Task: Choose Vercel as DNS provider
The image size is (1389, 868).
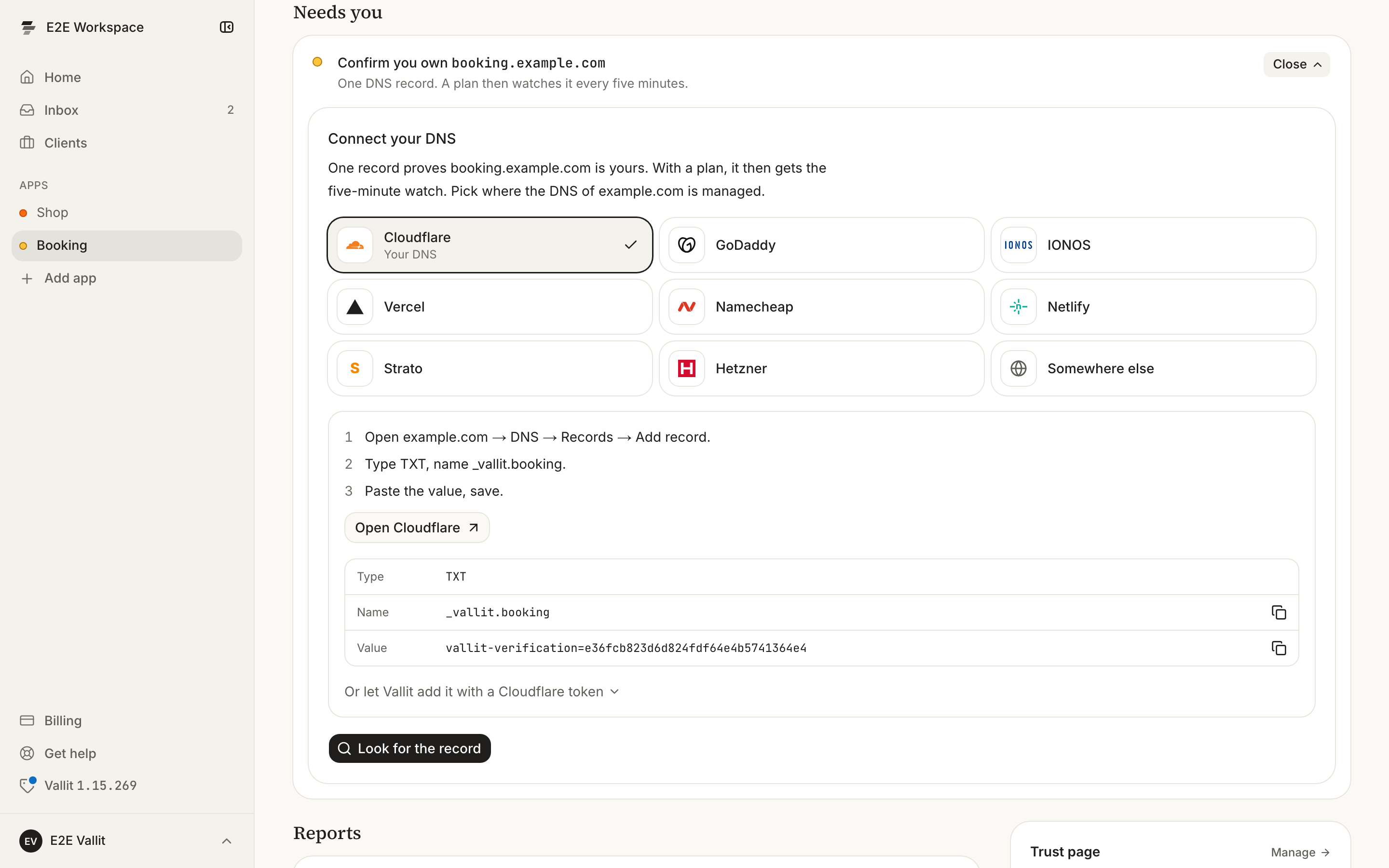Action: (x=490, y=307)
